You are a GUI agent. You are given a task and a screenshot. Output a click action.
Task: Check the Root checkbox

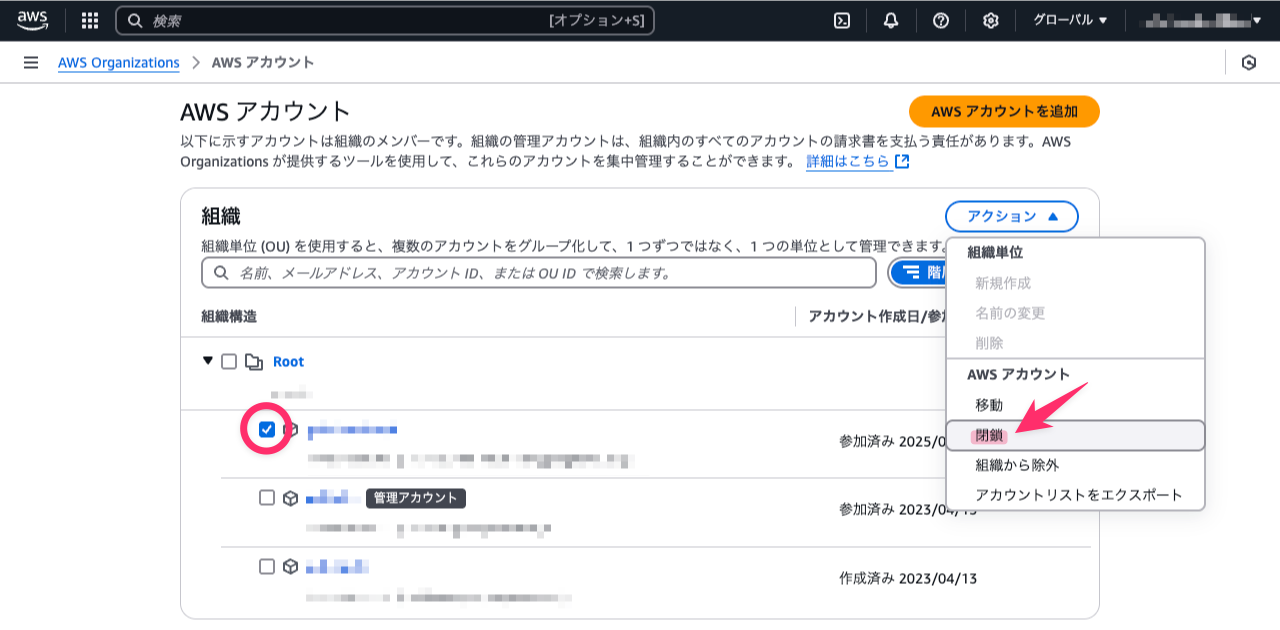[x=229, y=361]
